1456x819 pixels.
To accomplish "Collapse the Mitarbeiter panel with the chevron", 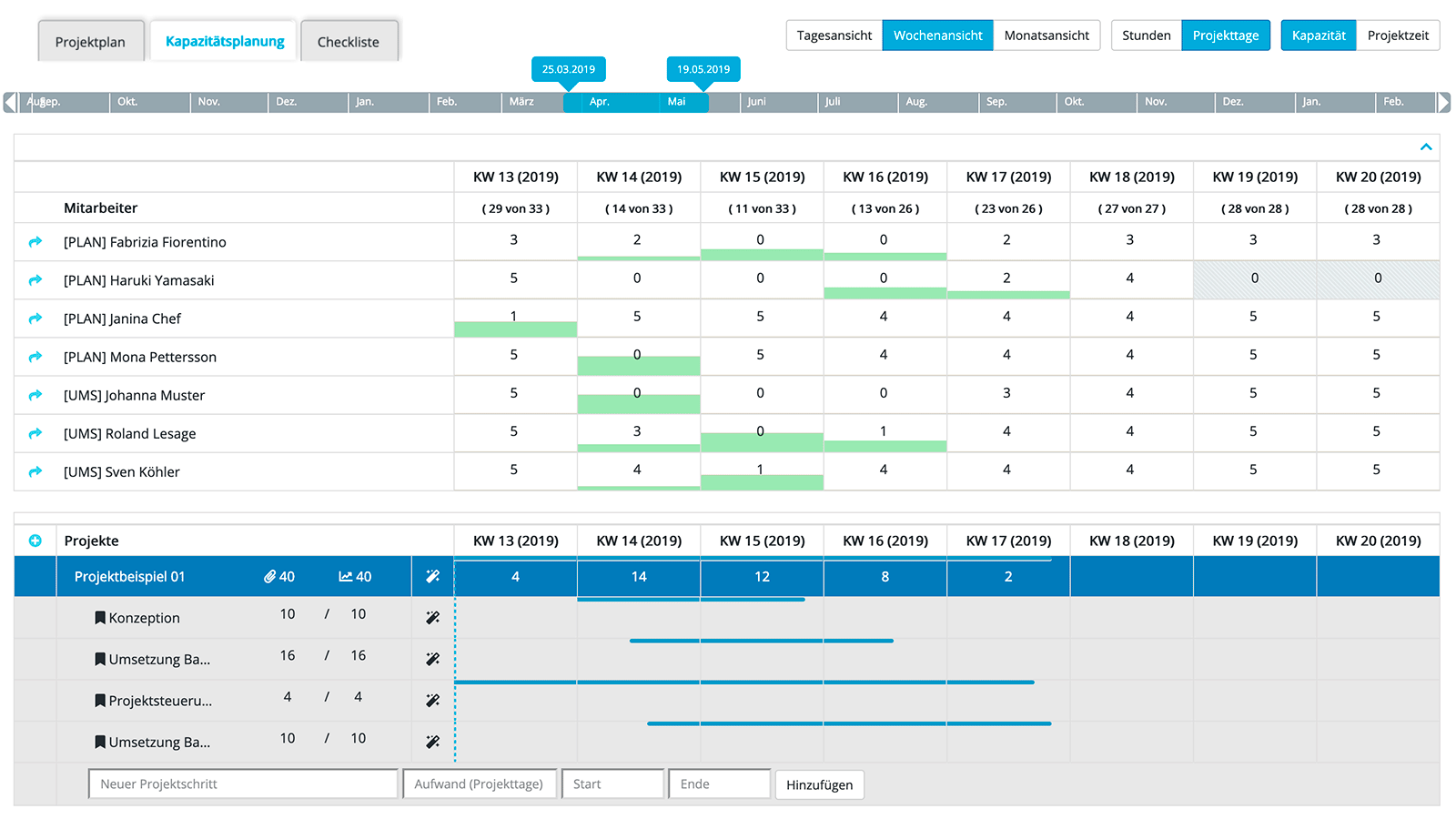I will click(x=1426, y=147).
